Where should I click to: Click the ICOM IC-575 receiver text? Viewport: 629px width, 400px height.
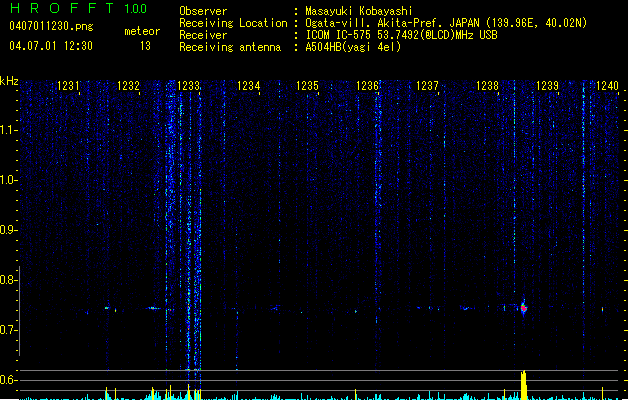click(401, 35)
